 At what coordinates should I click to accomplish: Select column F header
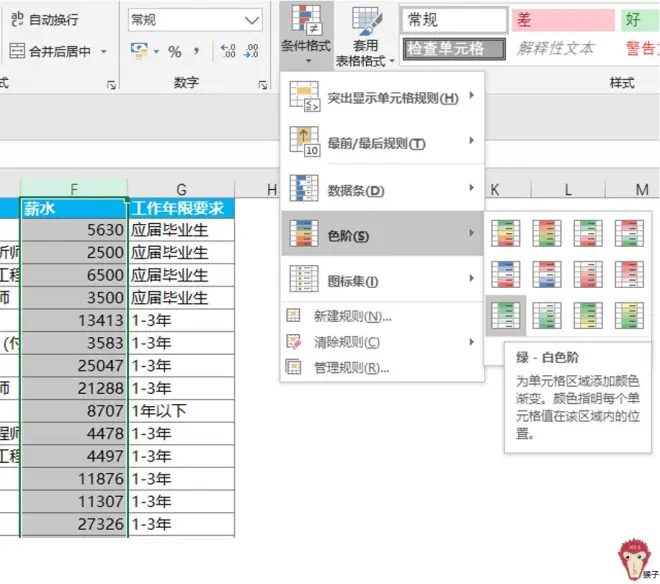coord(74,189)
